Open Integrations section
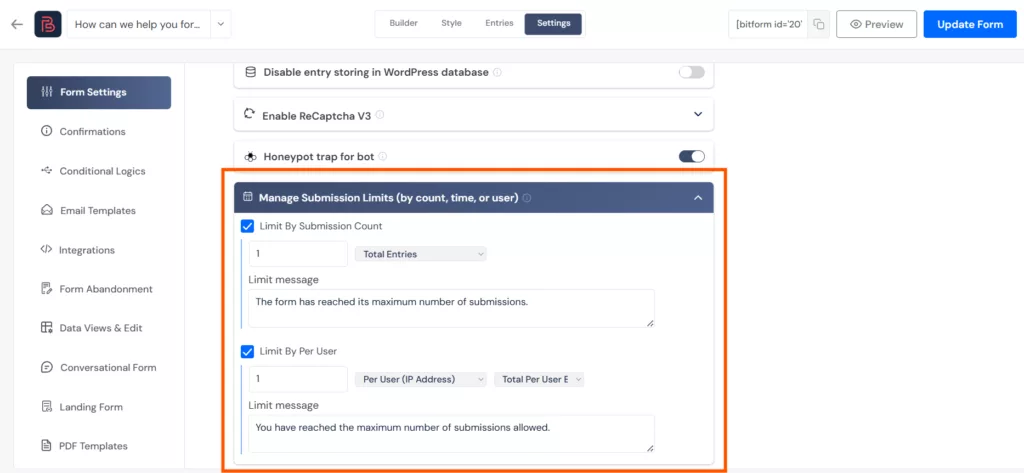The width and height of the screenshot is (1024, 473). 87,250
